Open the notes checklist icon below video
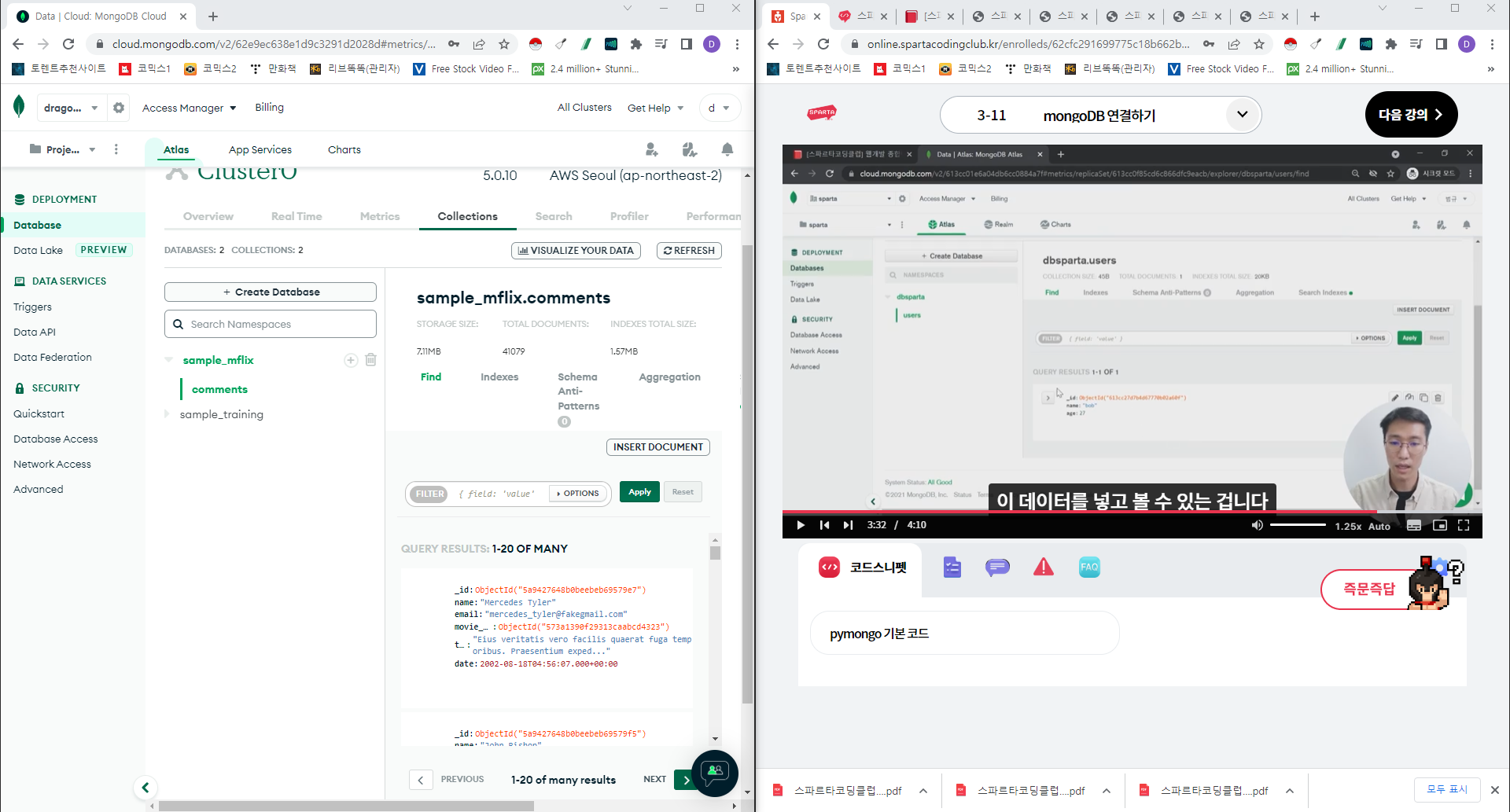The height and width of the screenshot is (812, 1510). coord(952,567)
